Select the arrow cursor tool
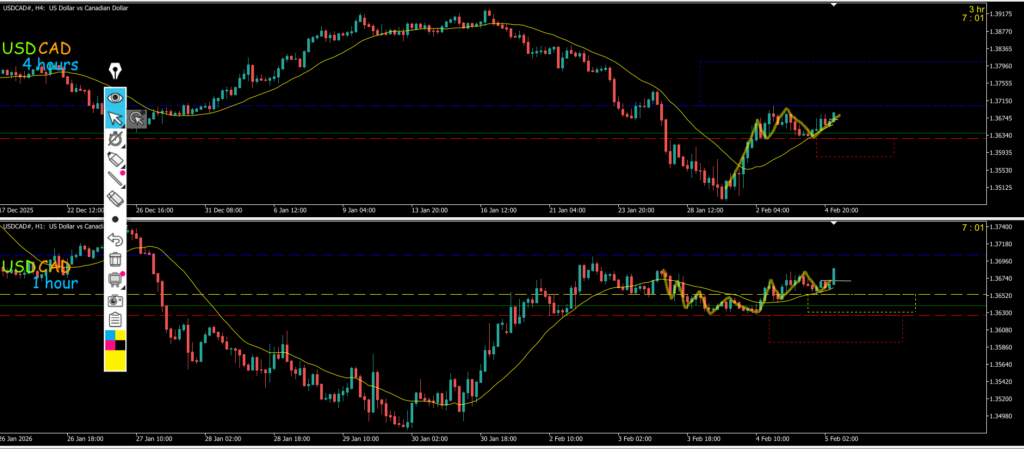The width and height of the screenshot is (1024, 449). pos(116,119)
